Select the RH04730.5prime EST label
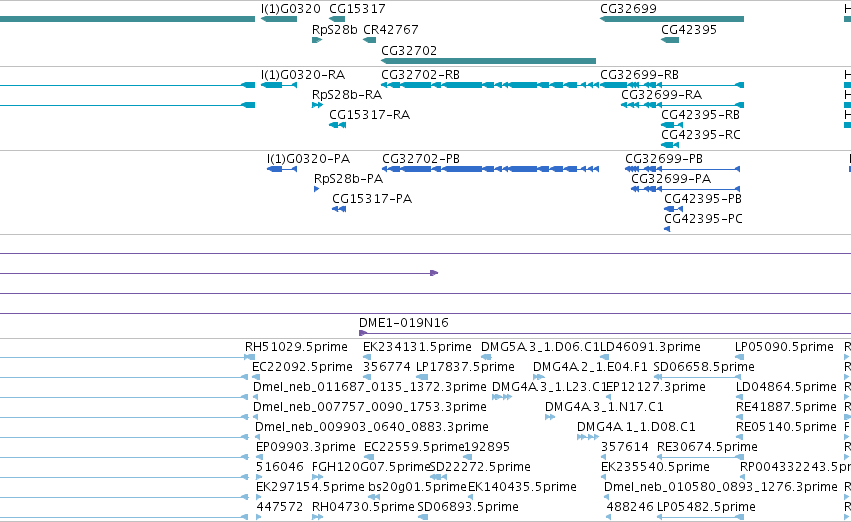 coord(363,507)
